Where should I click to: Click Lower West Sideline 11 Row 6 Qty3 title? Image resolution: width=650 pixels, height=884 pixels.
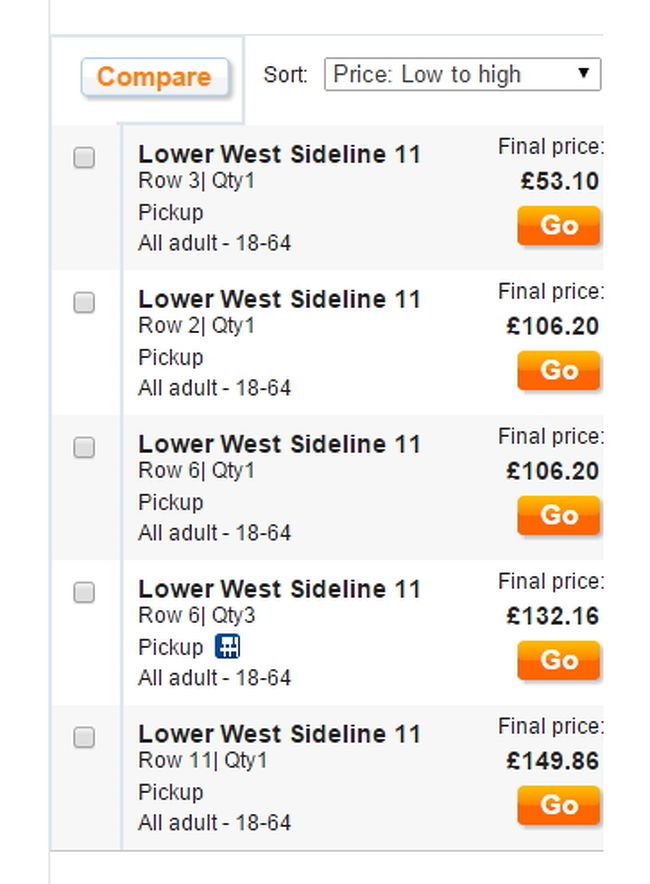[x=280, y=589]
